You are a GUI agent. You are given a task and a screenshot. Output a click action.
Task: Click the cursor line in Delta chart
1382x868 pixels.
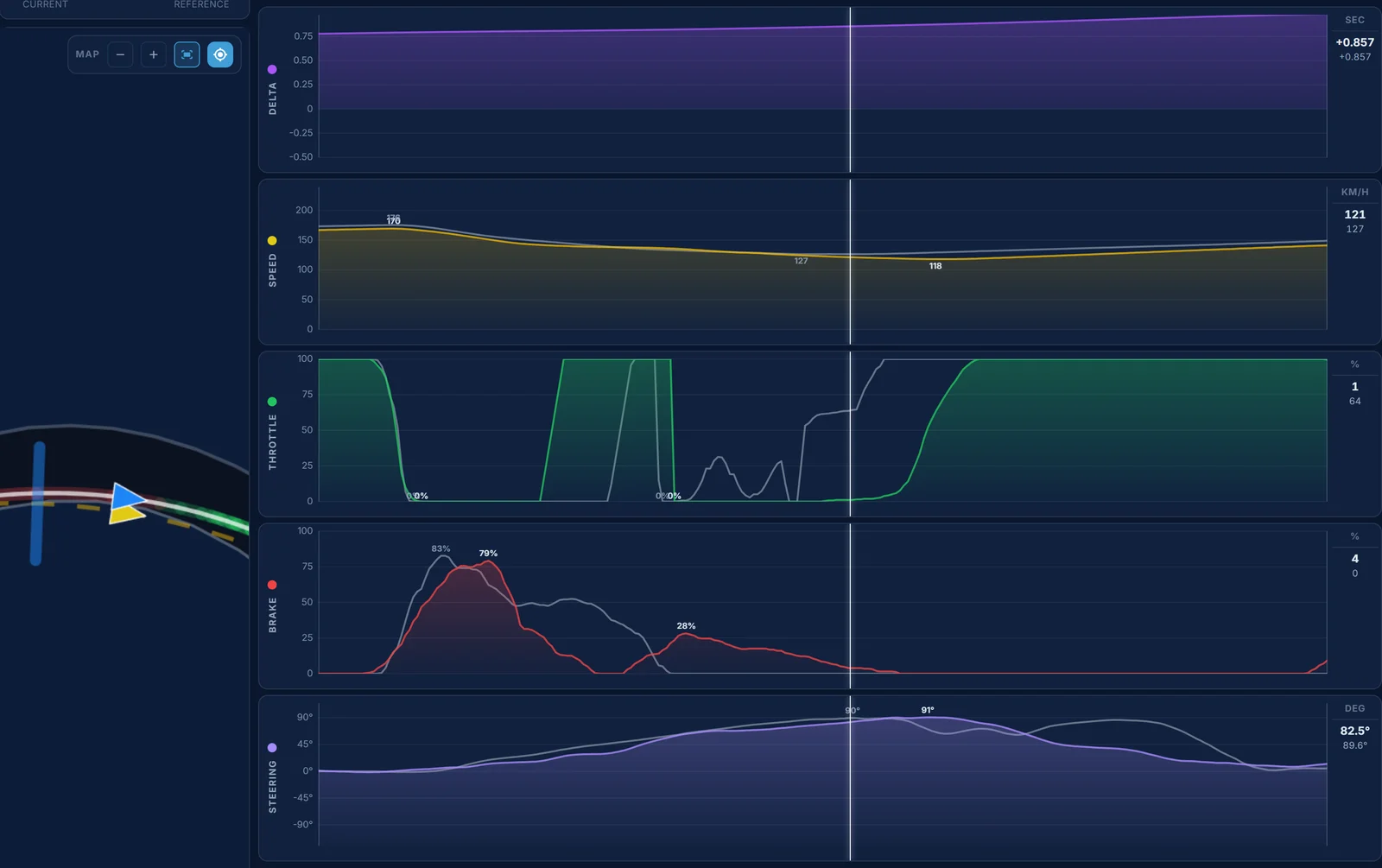point(850,90)
